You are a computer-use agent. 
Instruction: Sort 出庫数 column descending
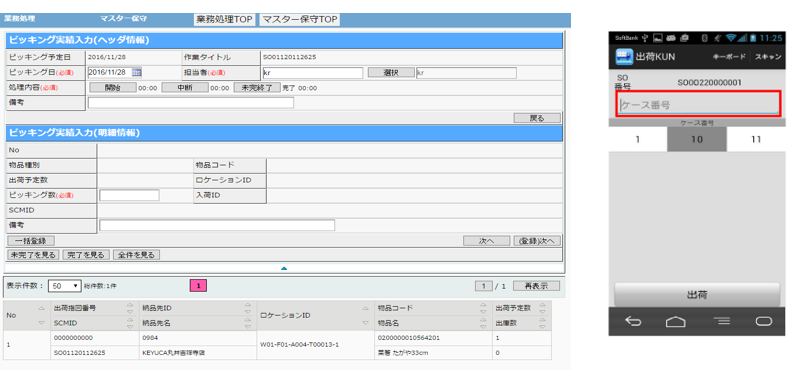pyautogui.click(x=542, y=326)
